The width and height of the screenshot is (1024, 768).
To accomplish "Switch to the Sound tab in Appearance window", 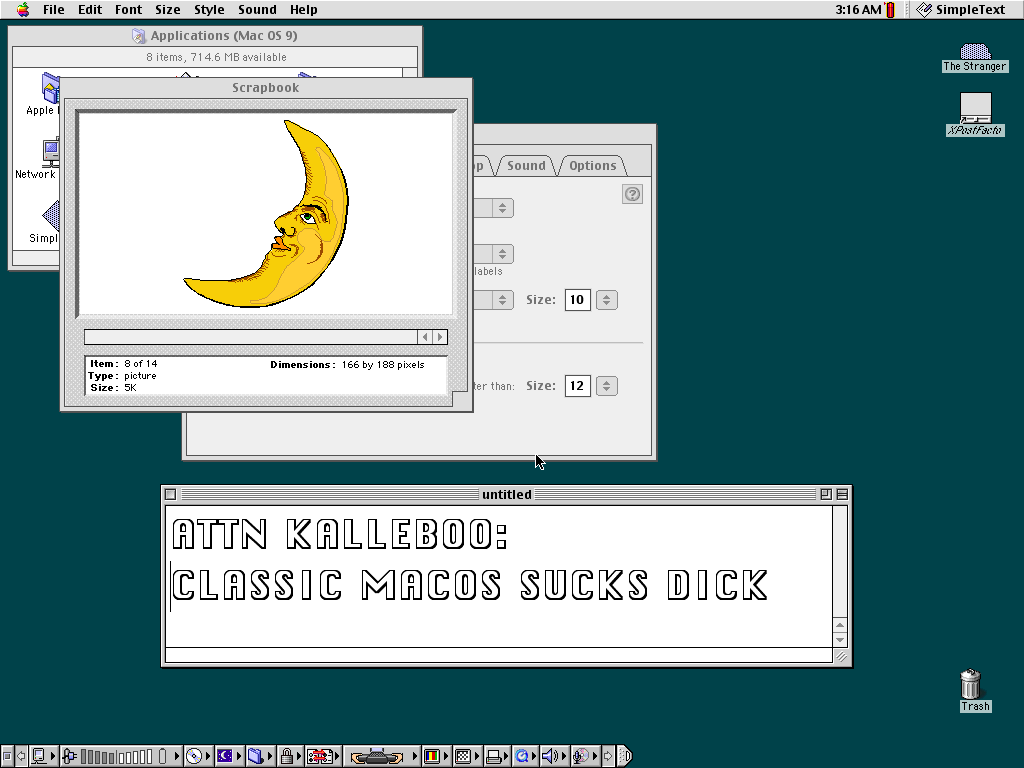I will pyautogui.click(x=526, y=166).
